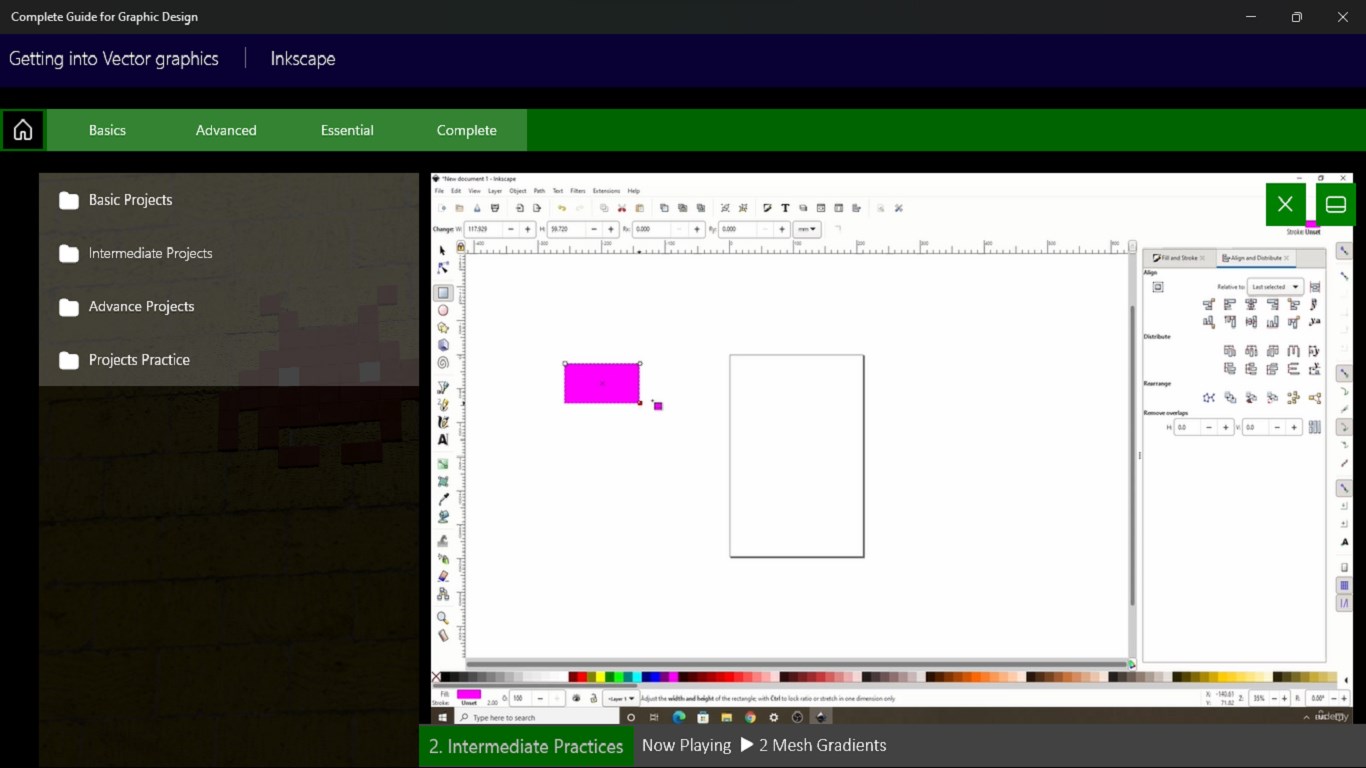Click the Undo icon in the toolbar

tap(561, 207)
